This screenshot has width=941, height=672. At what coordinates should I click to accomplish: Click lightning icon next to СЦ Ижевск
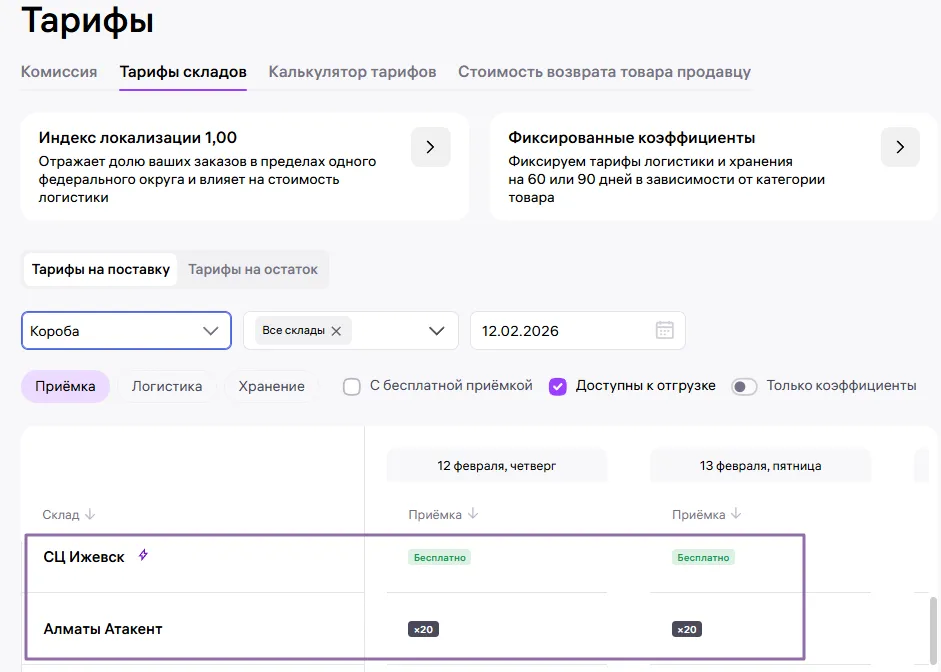(x=143, y=555)
